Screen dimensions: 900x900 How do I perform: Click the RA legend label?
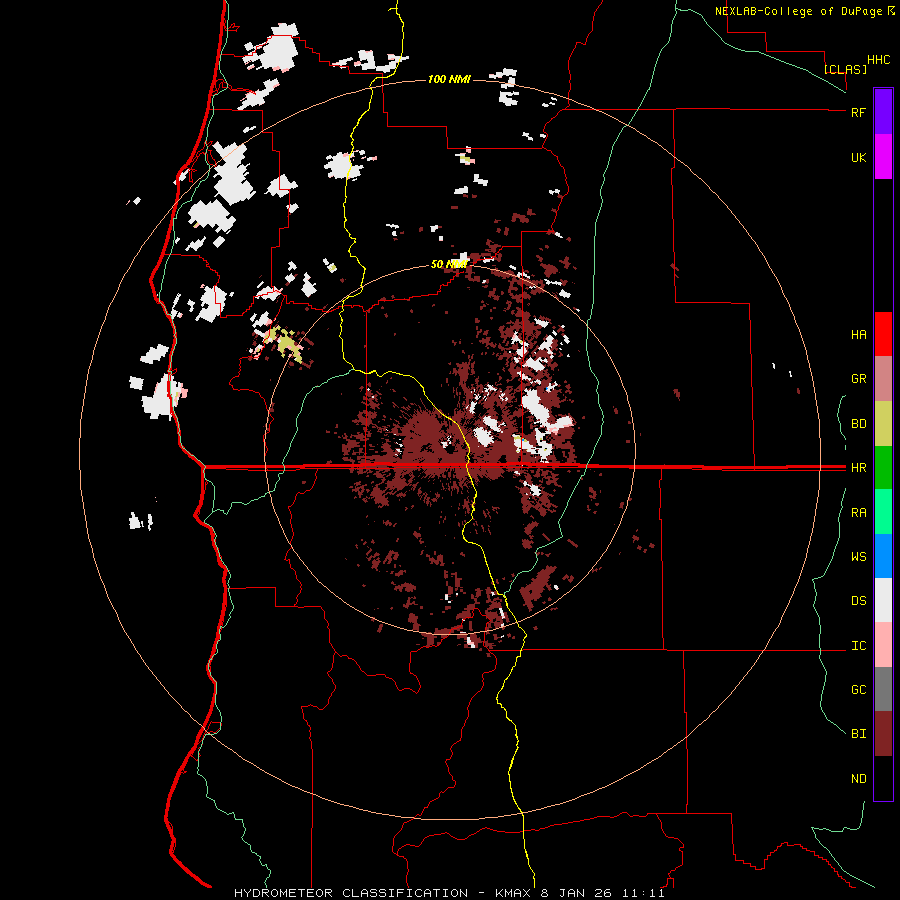[x=858, y=513]
